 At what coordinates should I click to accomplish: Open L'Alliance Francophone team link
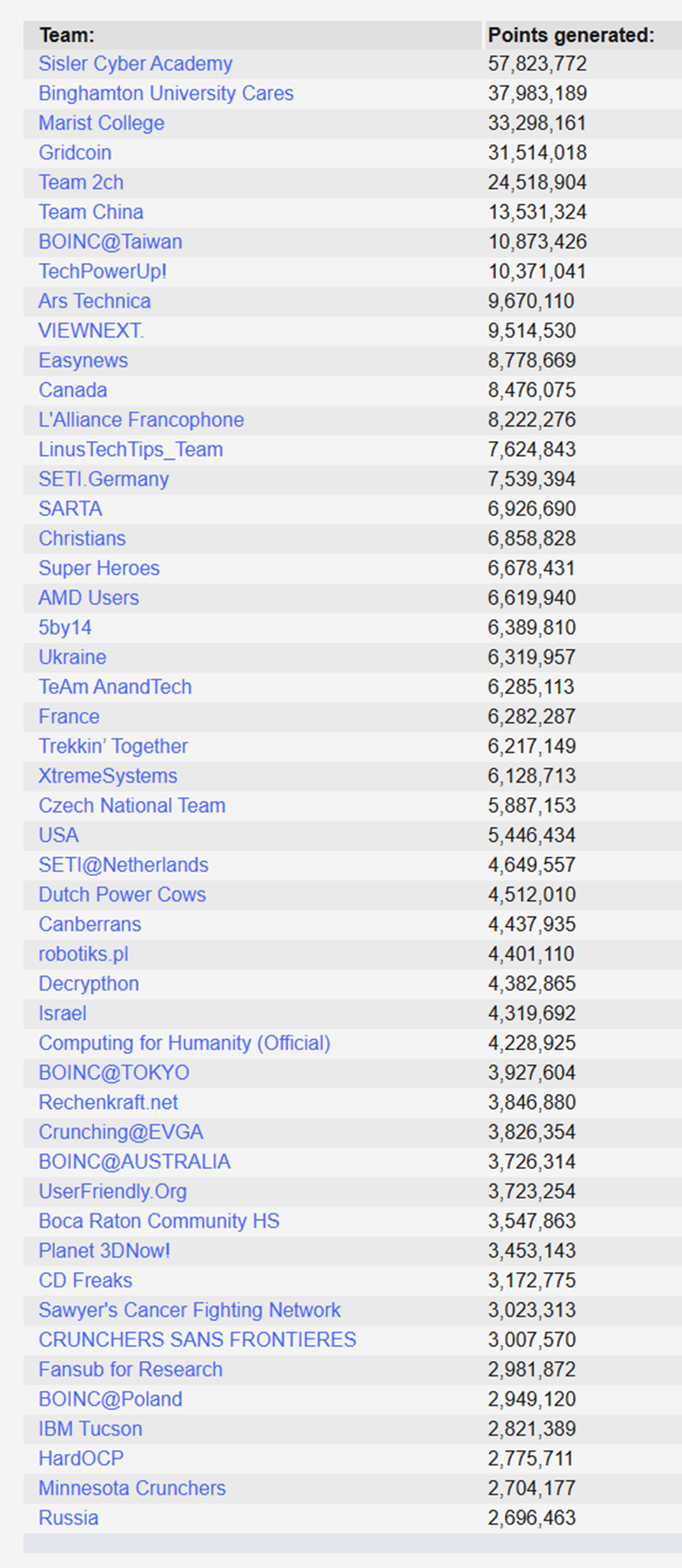141,420
